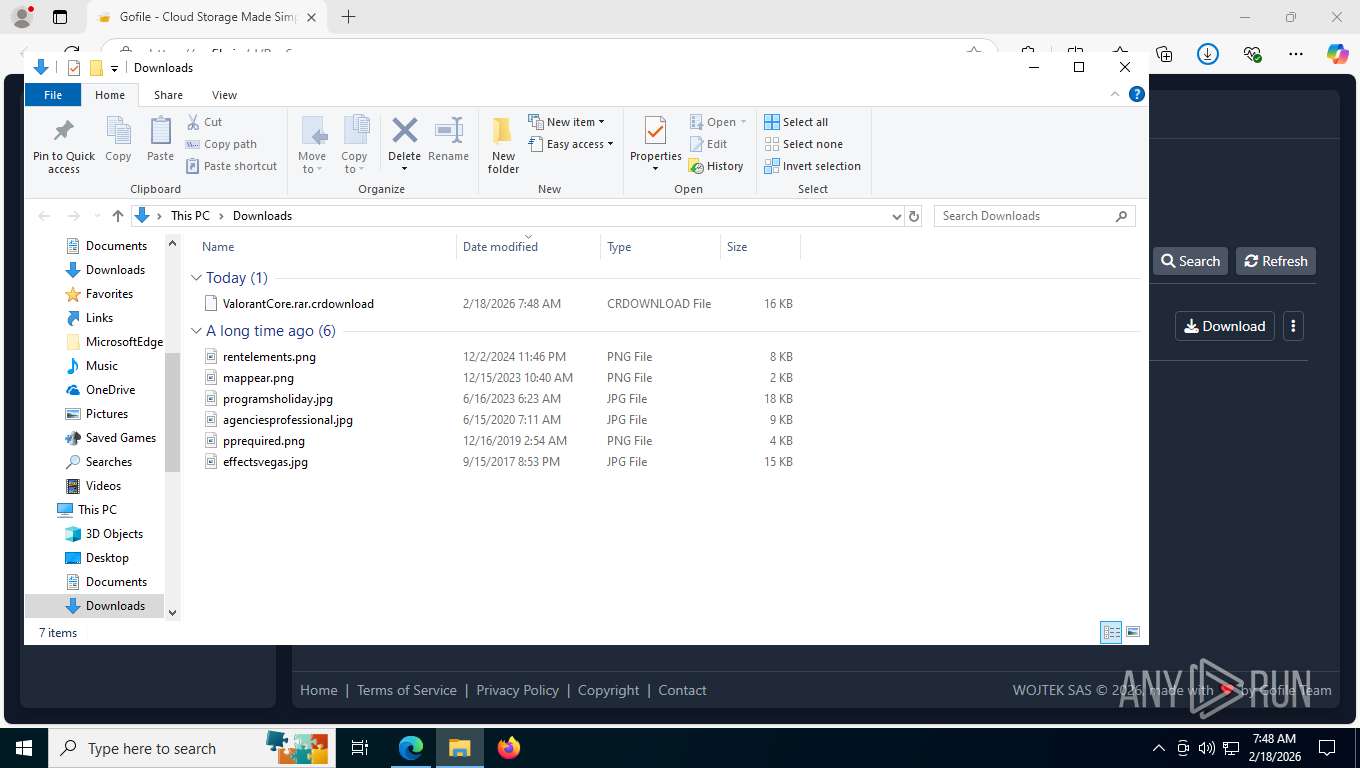Click the Copy ribbon icon
This screenshot has width=1360, height=768.
[x=118, y=131]
